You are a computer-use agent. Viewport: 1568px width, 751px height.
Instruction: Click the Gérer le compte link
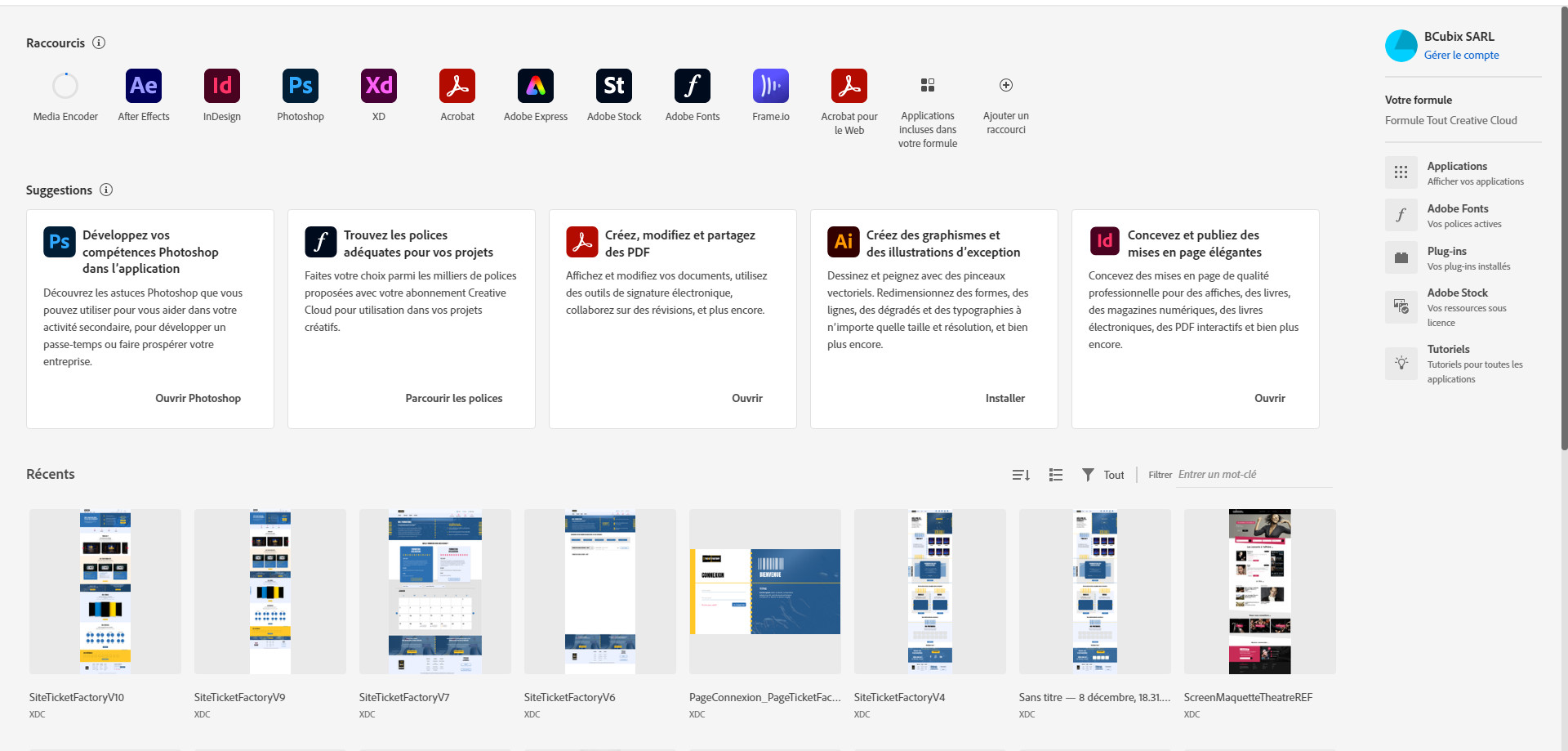(x=1462, y=55)
